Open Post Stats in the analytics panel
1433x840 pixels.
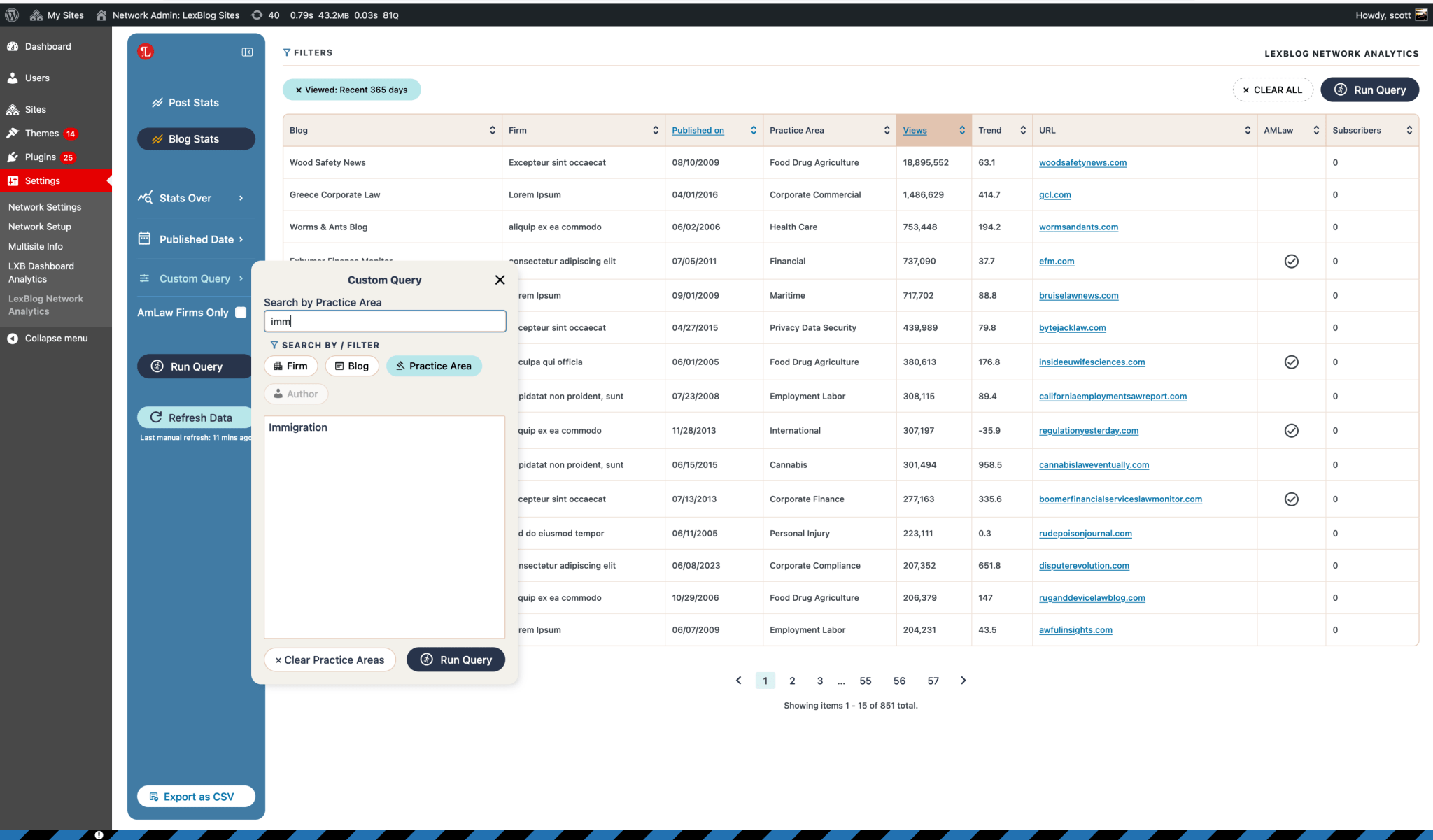point(193,102)
